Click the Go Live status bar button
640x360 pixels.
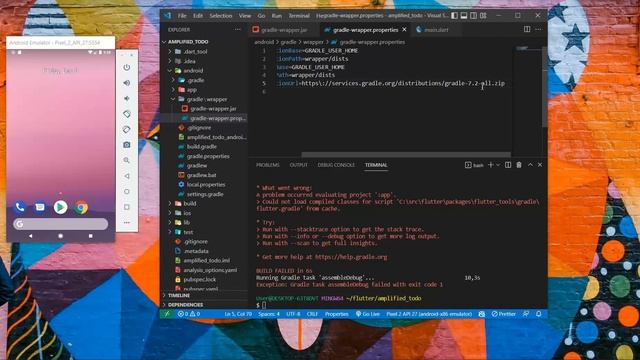[x=368, y=314]
